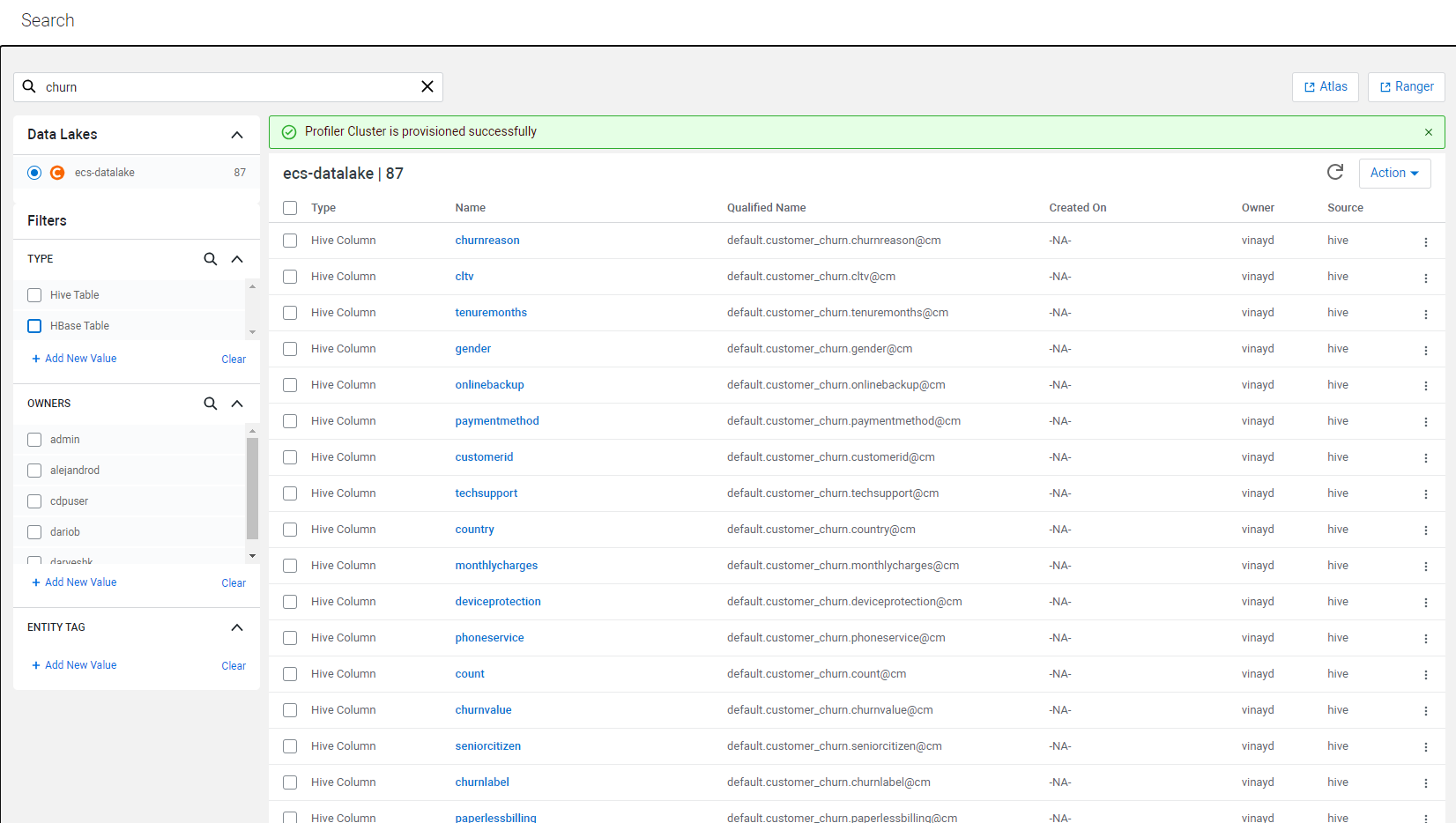Open row menu for gender column
The width and height of the screenshot is (1456, 823).
tap(1426, 350)
